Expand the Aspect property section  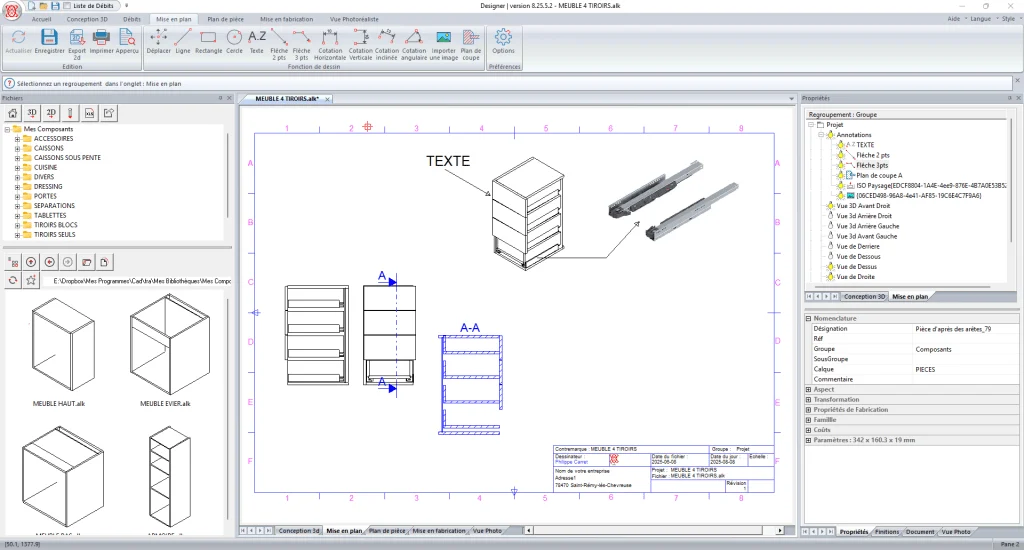(808, 389)
